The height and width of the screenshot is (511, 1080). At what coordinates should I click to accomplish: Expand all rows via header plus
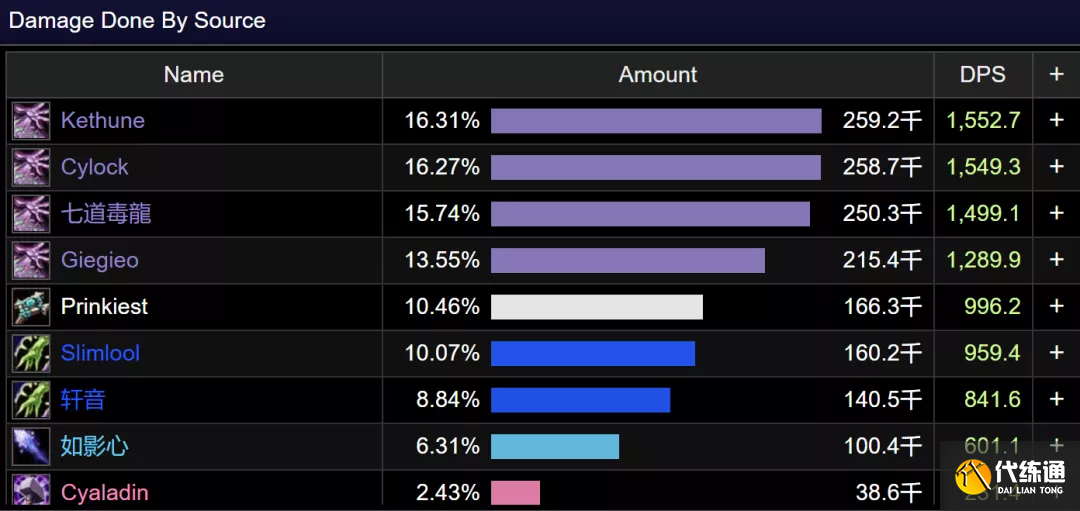click(x=1056, y=75)
